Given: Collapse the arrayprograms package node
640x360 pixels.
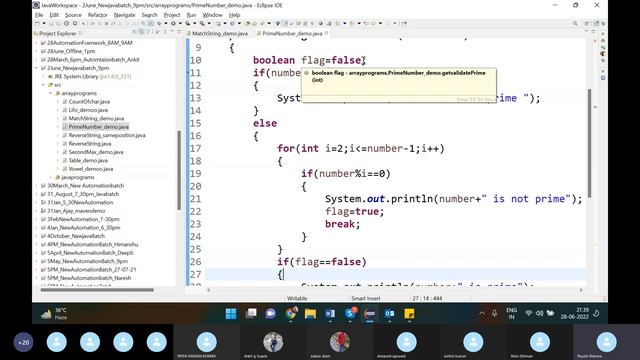Looking at the screenshot, I should [x=51, y=93].
